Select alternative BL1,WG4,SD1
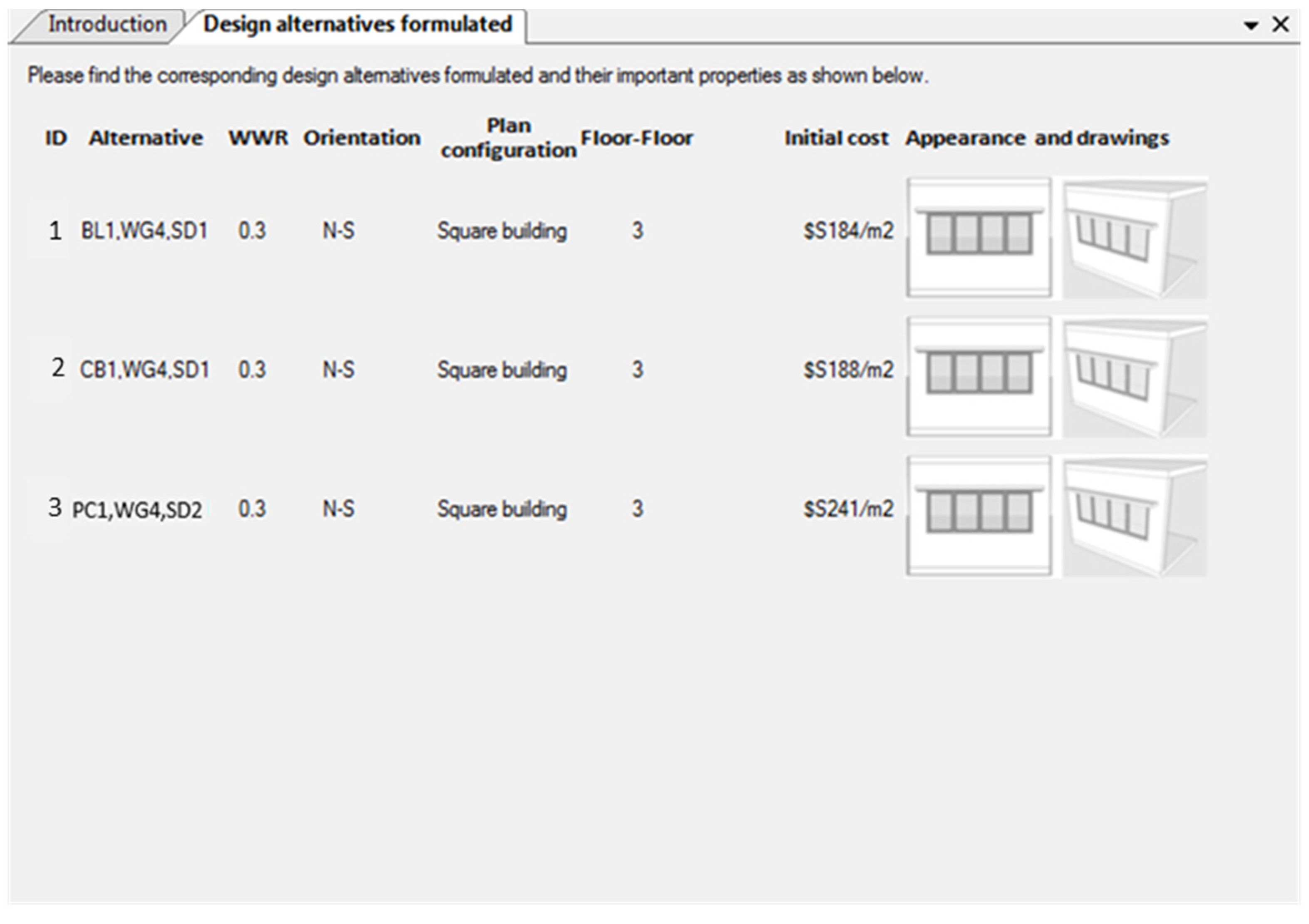 [144, 231]
